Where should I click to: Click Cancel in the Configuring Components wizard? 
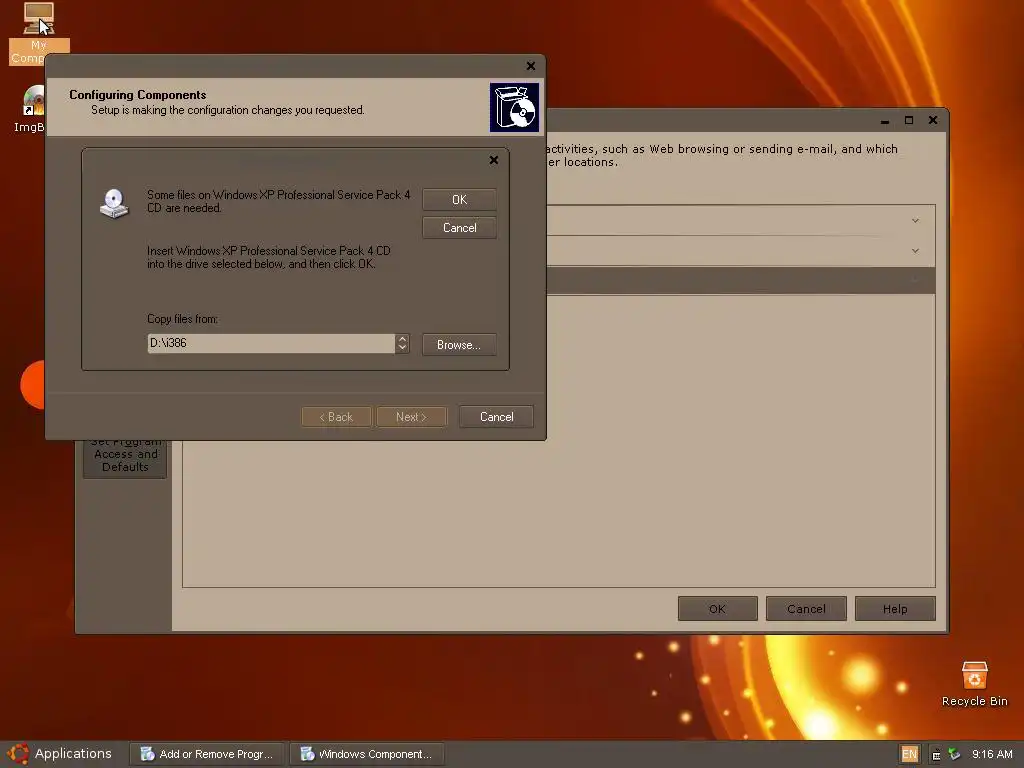[496, 417]
